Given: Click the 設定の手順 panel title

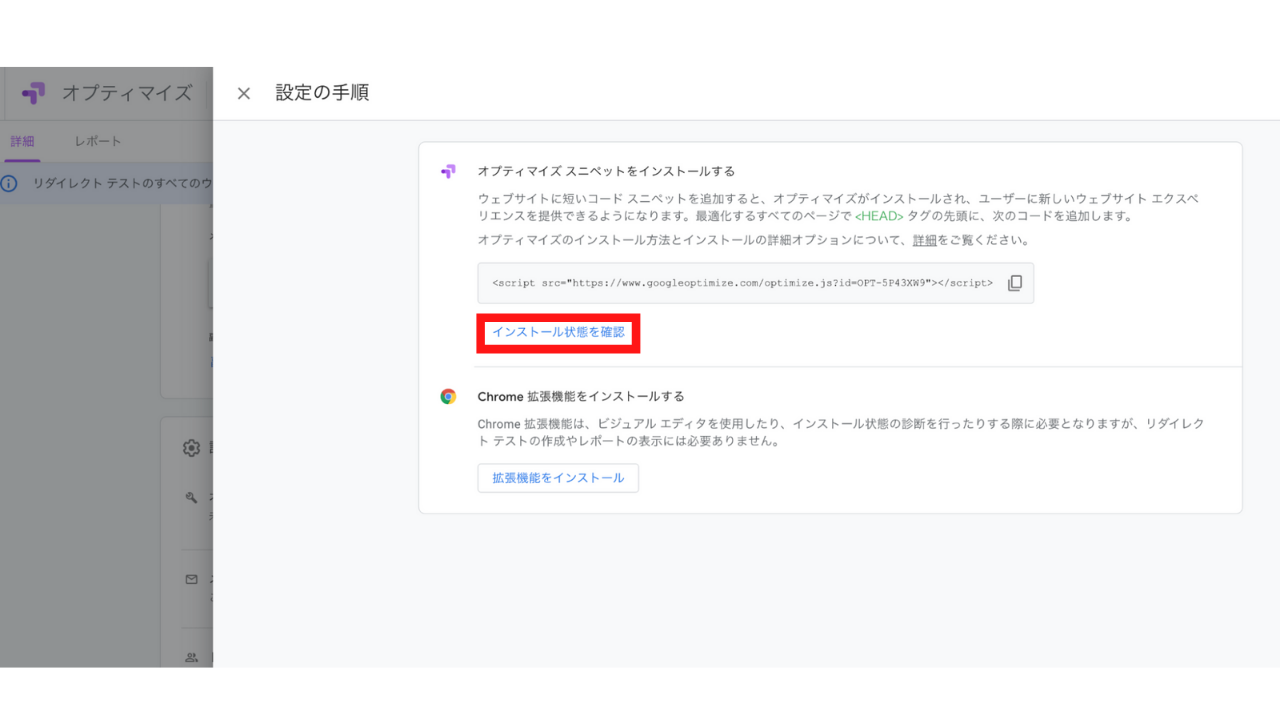Looking at the screenshot, I should tap(322, 93).
